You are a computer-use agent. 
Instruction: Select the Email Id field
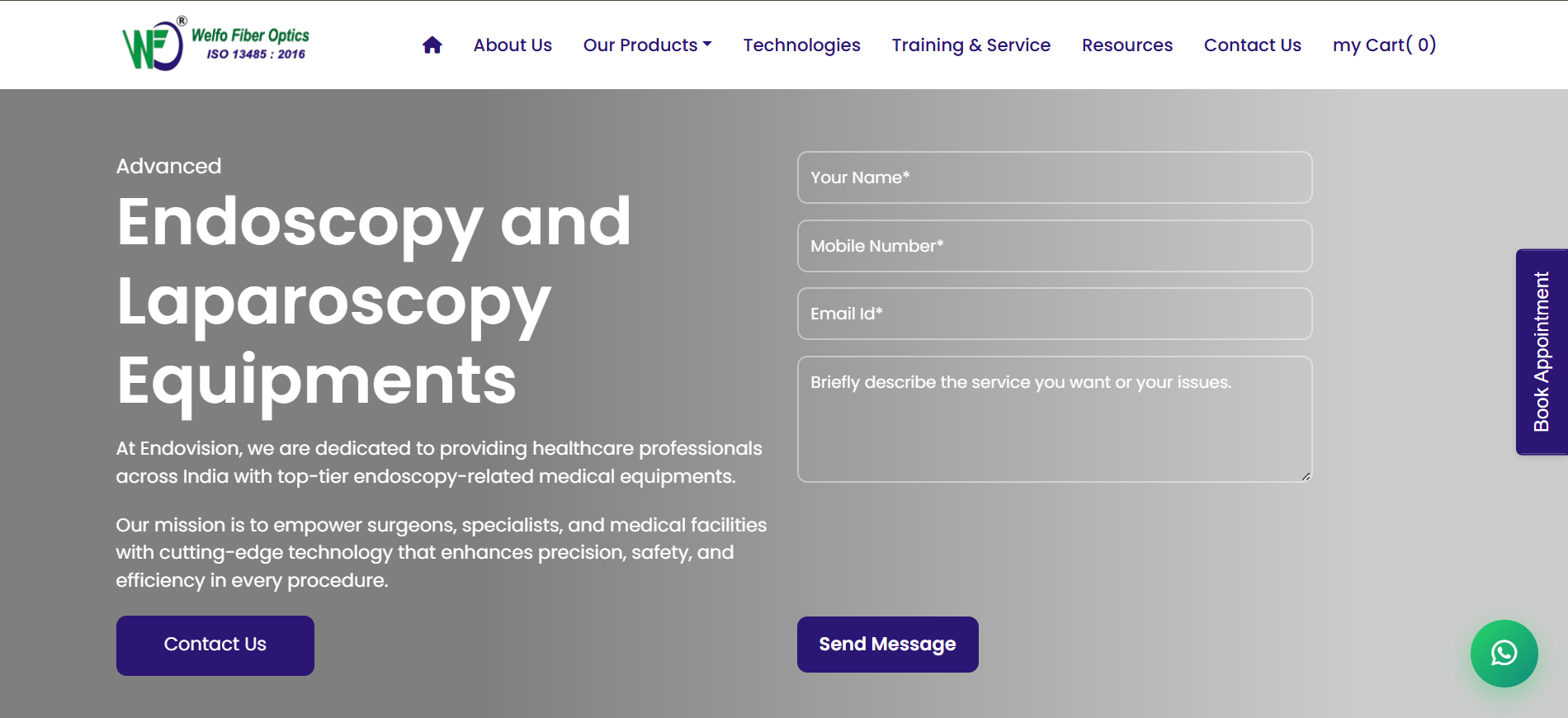click(x=1054, y=314)
